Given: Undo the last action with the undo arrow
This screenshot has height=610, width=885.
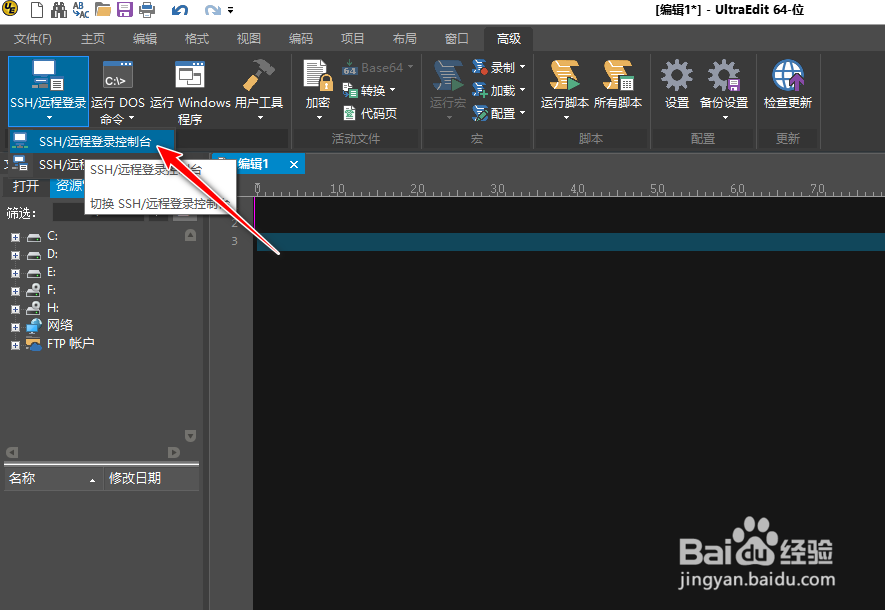Looking at the screenshot, I should tap(179, 10).
